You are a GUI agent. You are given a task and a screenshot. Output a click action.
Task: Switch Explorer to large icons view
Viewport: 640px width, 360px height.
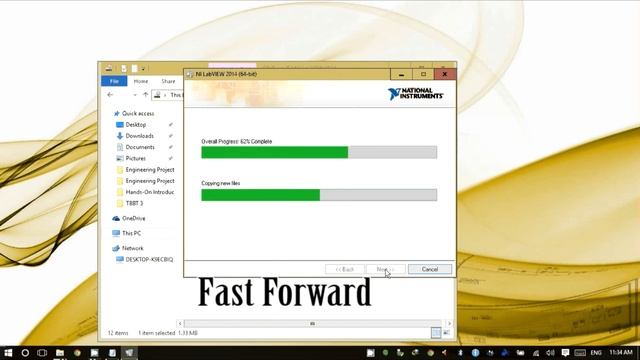coord(447,333)
